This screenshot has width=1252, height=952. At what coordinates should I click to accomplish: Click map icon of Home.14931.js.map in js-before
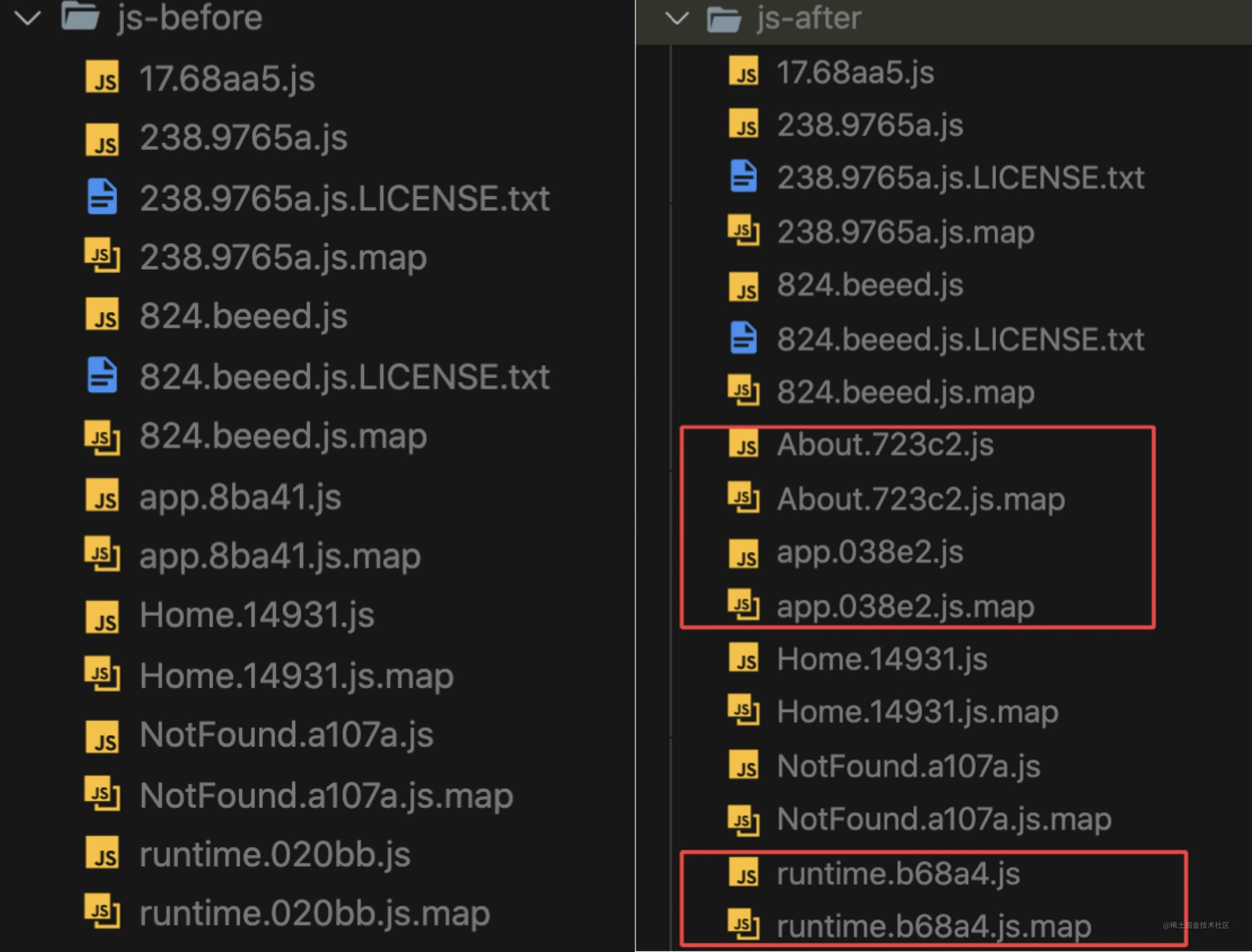coord(103,673)
